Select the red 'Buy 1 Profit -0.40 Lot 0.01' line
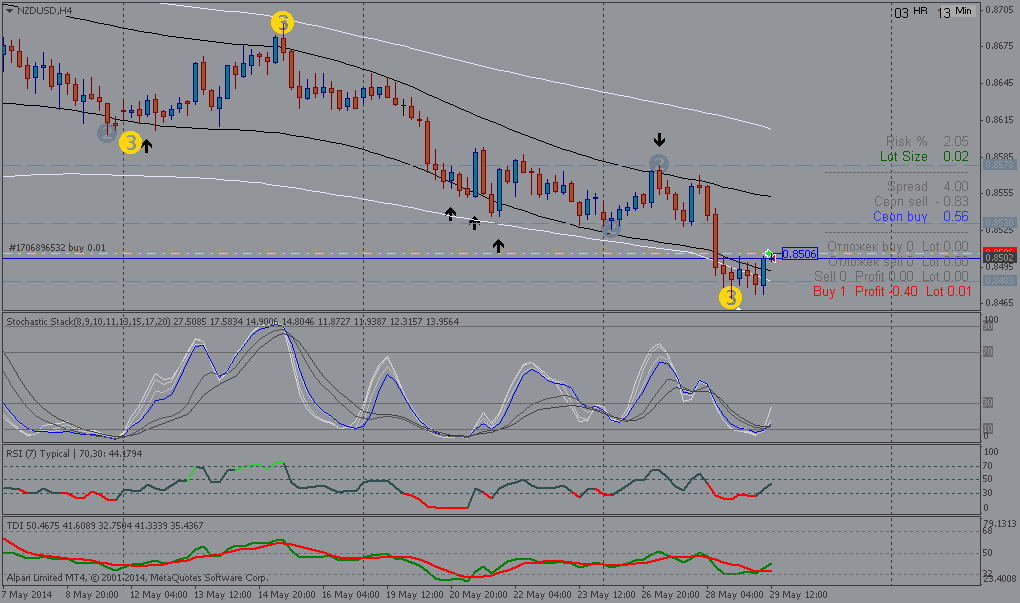The width and height of the screenshot is (1020, 603). point(892,291)
